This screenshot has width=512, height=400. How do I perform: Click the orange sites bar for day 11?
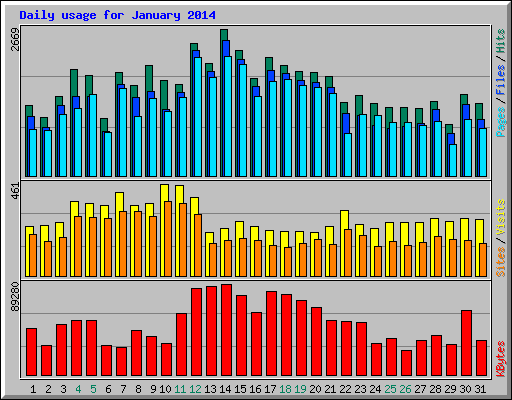(183, 240)
